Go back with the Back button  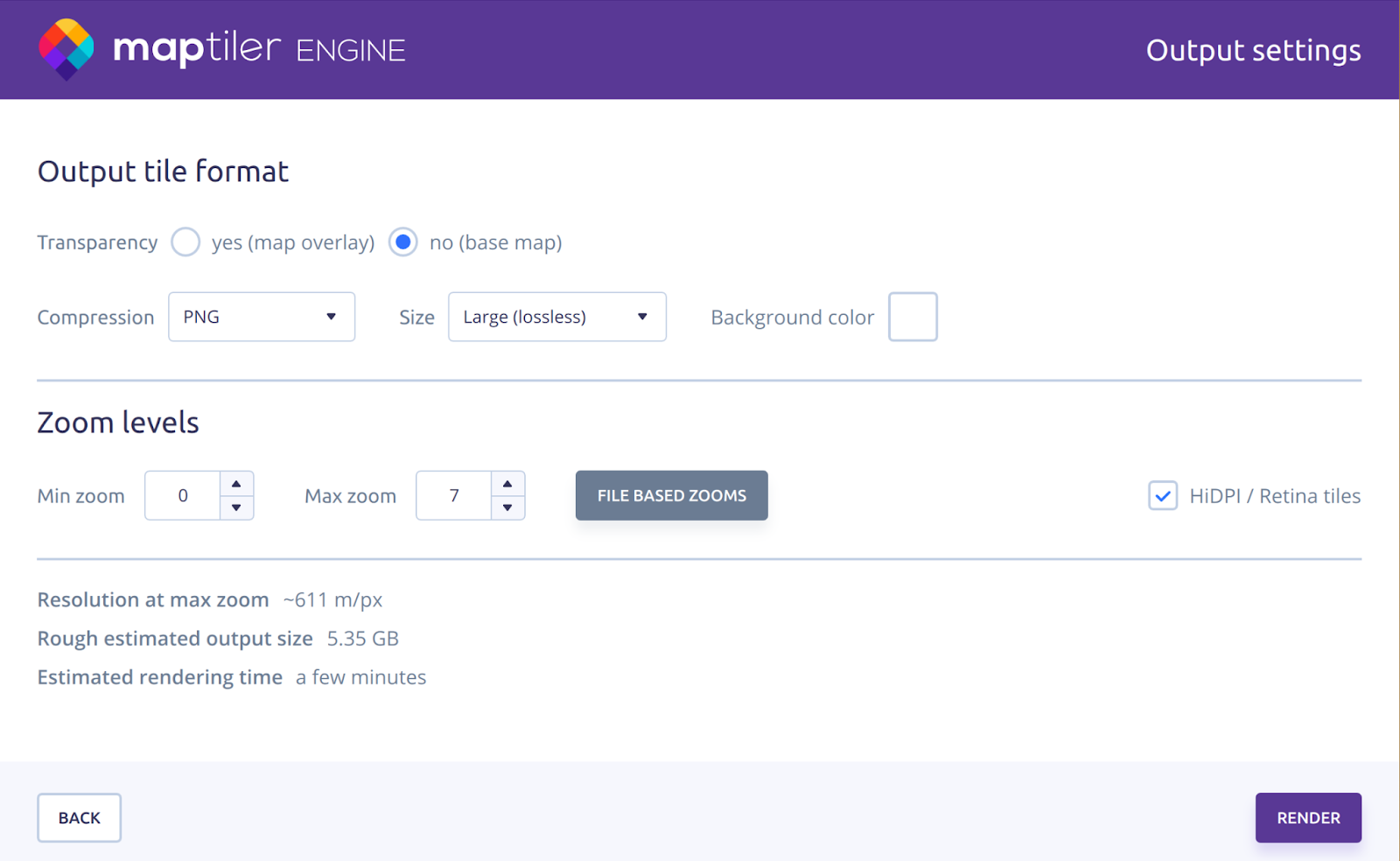coord(79,817)
